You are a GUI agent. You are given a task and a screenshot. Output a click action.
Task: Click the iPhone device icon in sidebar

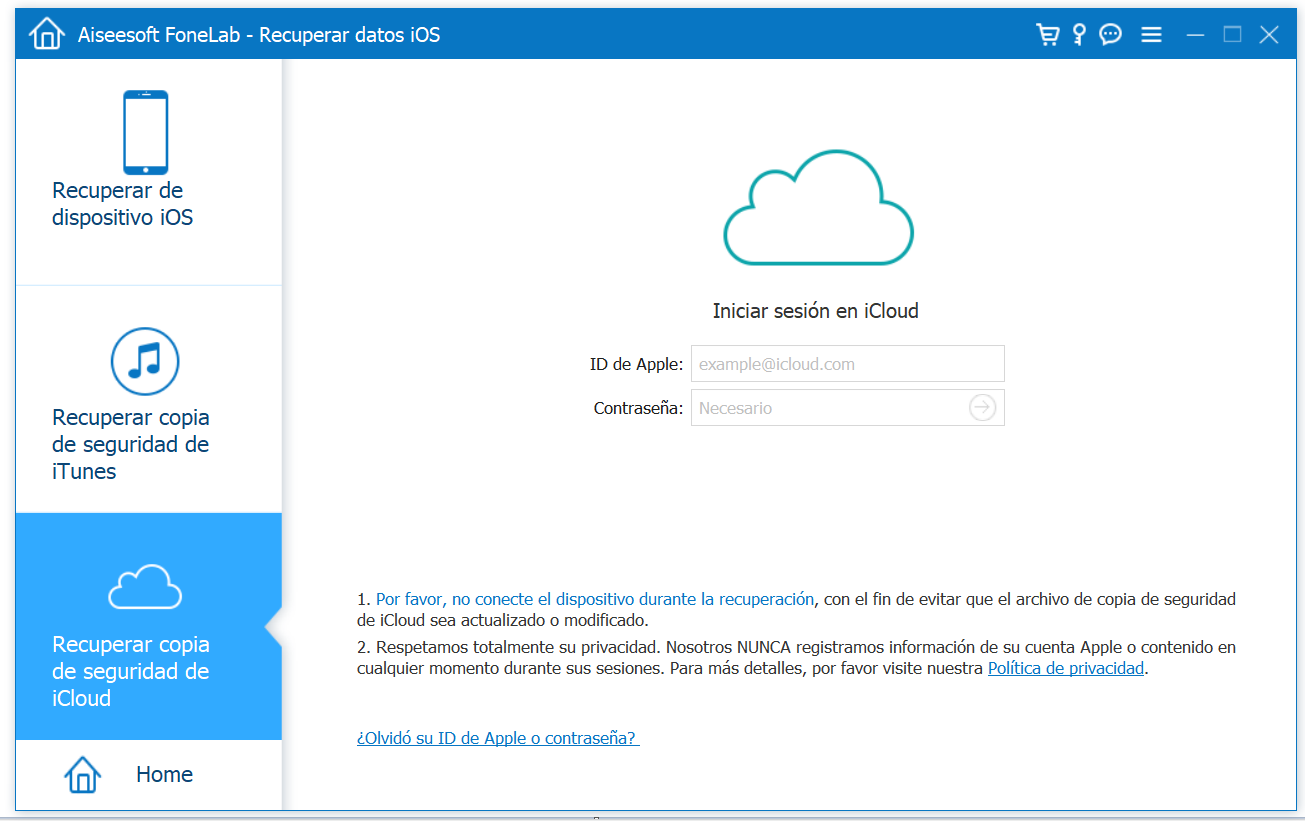[146, 132]
